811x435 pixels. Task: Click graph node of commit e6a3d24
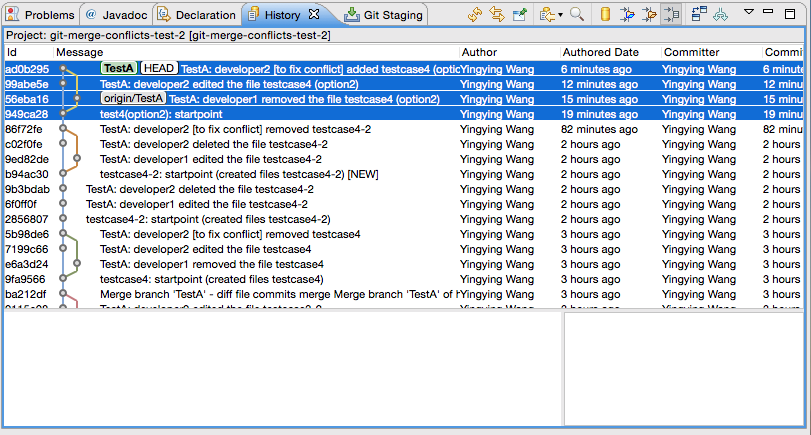[77, 263]
